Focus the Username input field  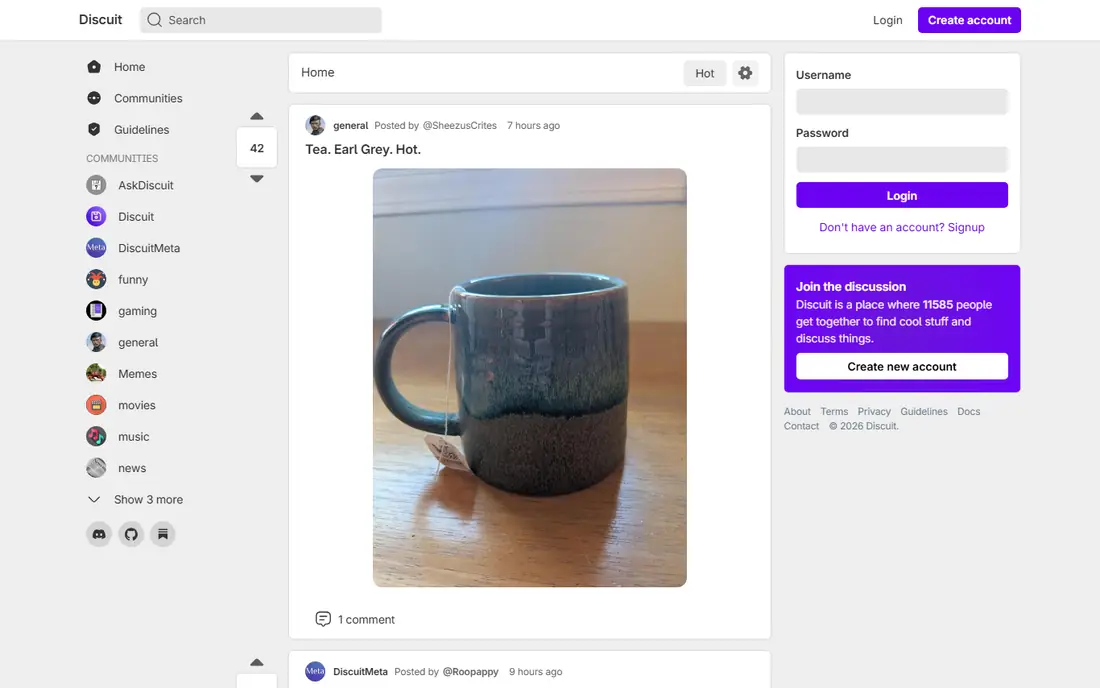coord(901,102)
